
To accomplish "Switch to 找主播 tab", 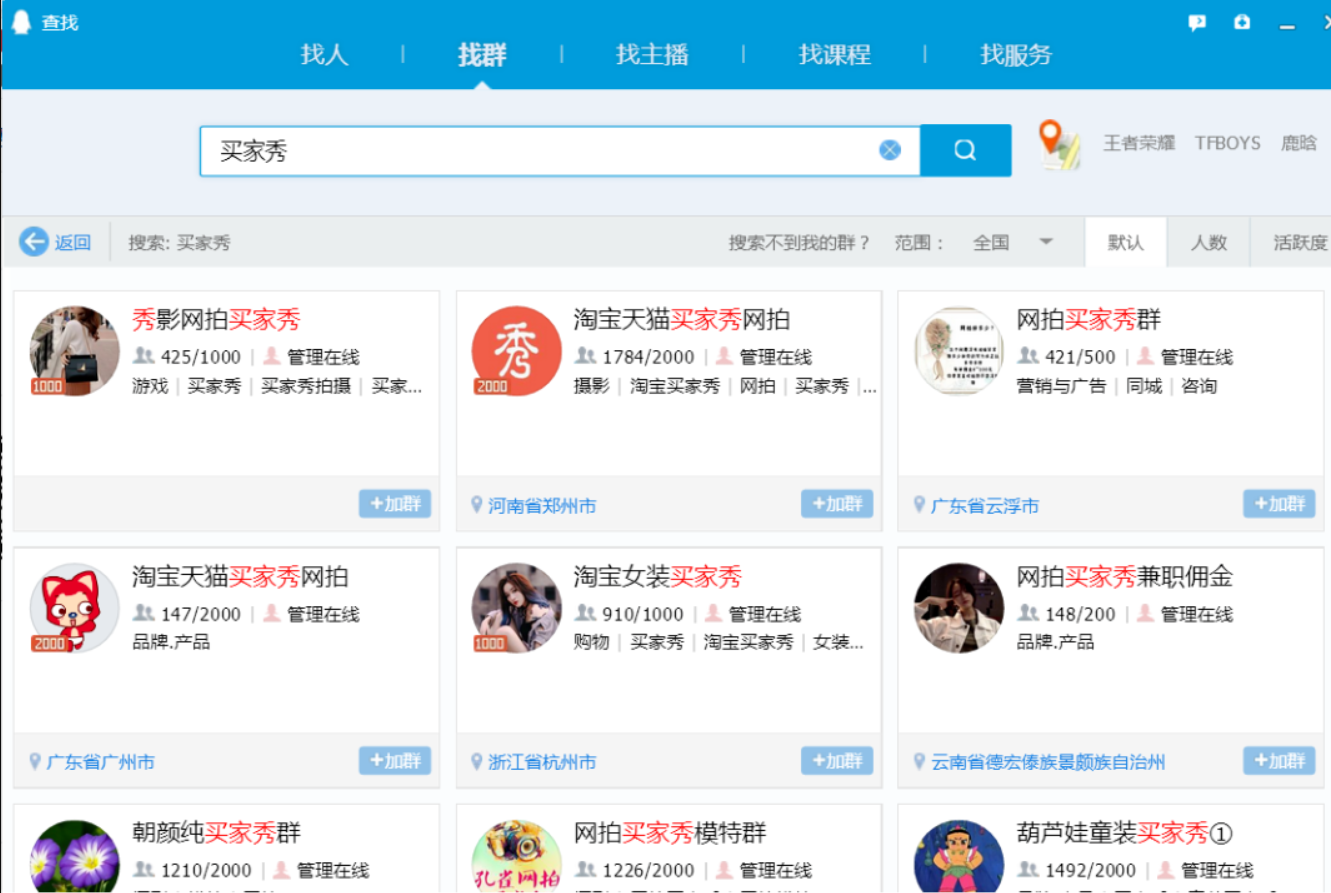I will 653,54.
